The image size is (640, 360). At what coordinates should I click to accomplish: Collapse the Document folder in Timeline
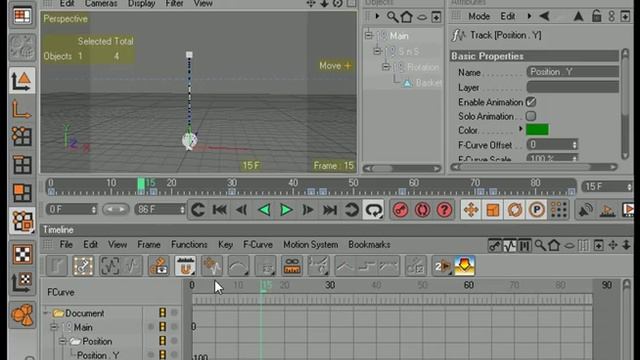(x=46, y=313)
